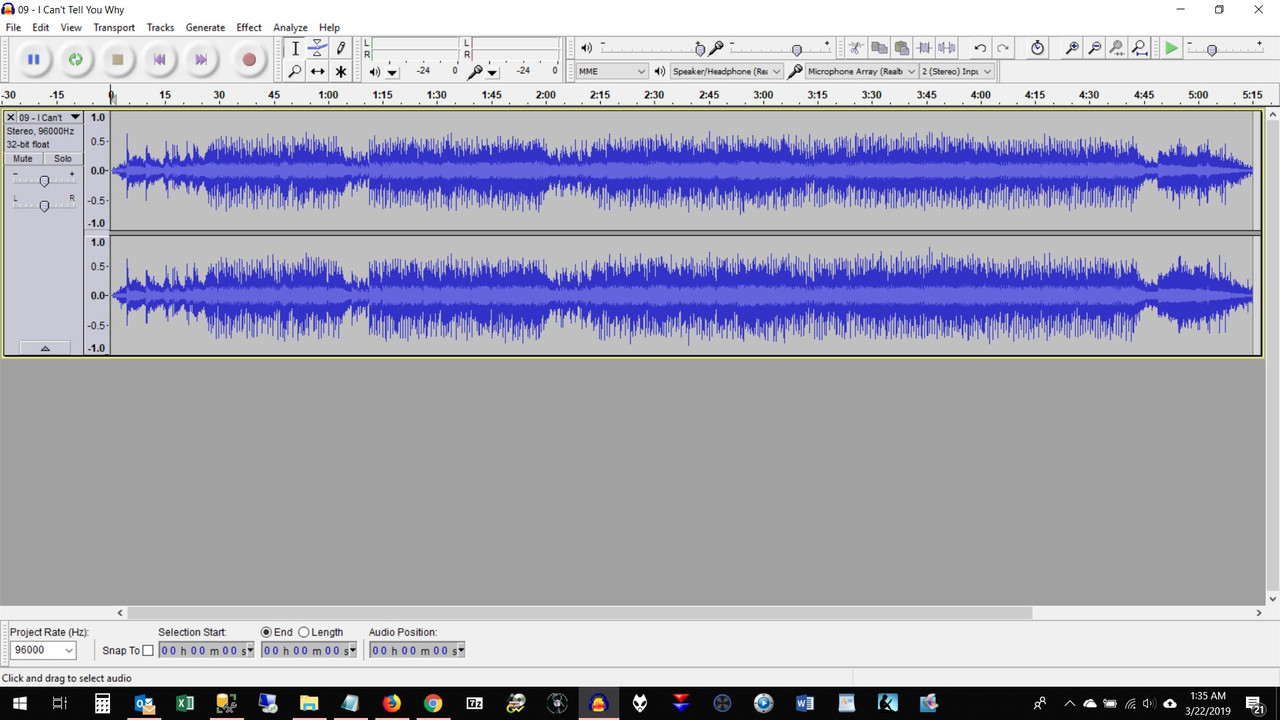
Task: Click the Play-at-speed green triangle
Action: pyautogui.click(x=1171, y=48)
